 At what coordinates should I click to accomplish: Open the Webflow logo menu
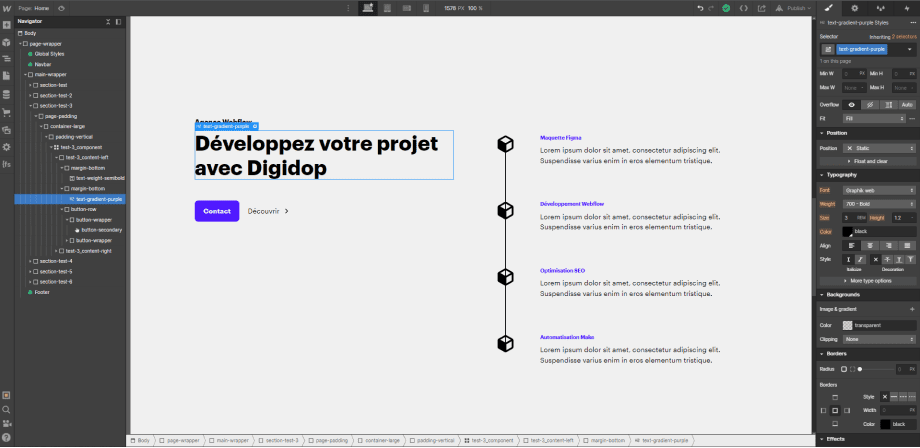click(x=6, y=8)
